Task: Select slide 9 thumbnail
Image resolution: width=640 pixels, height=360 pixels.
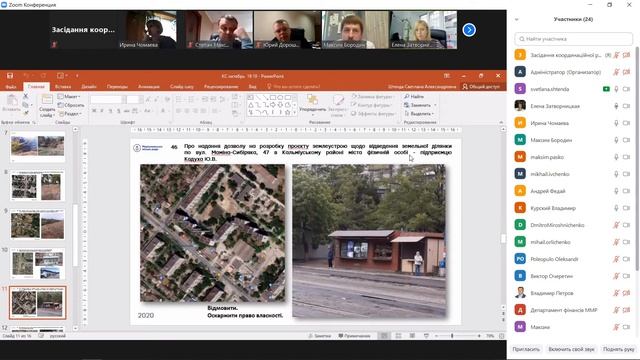Action: point(37,224)
